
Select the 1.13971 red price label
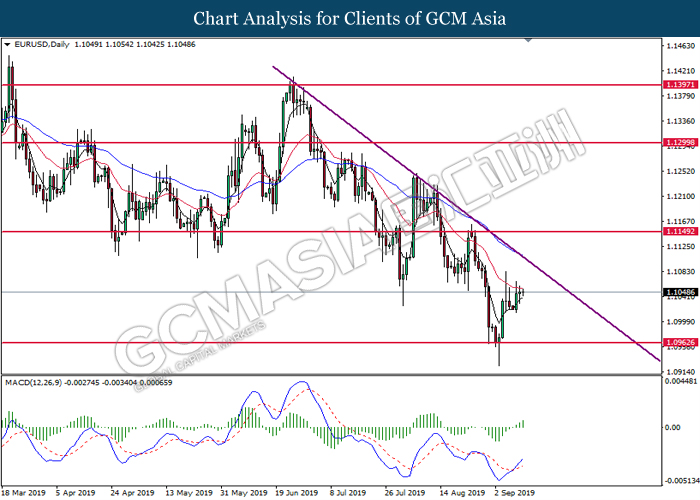coord(680,84)
